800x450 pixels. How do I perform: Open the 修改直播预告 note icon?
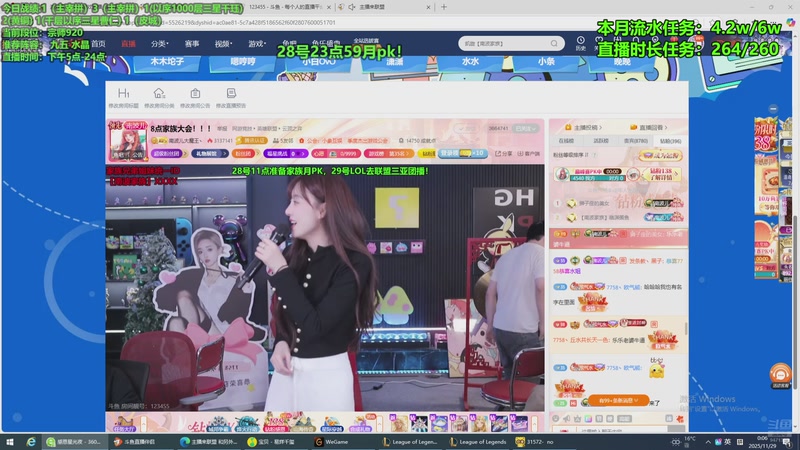[x=231, y=93]
